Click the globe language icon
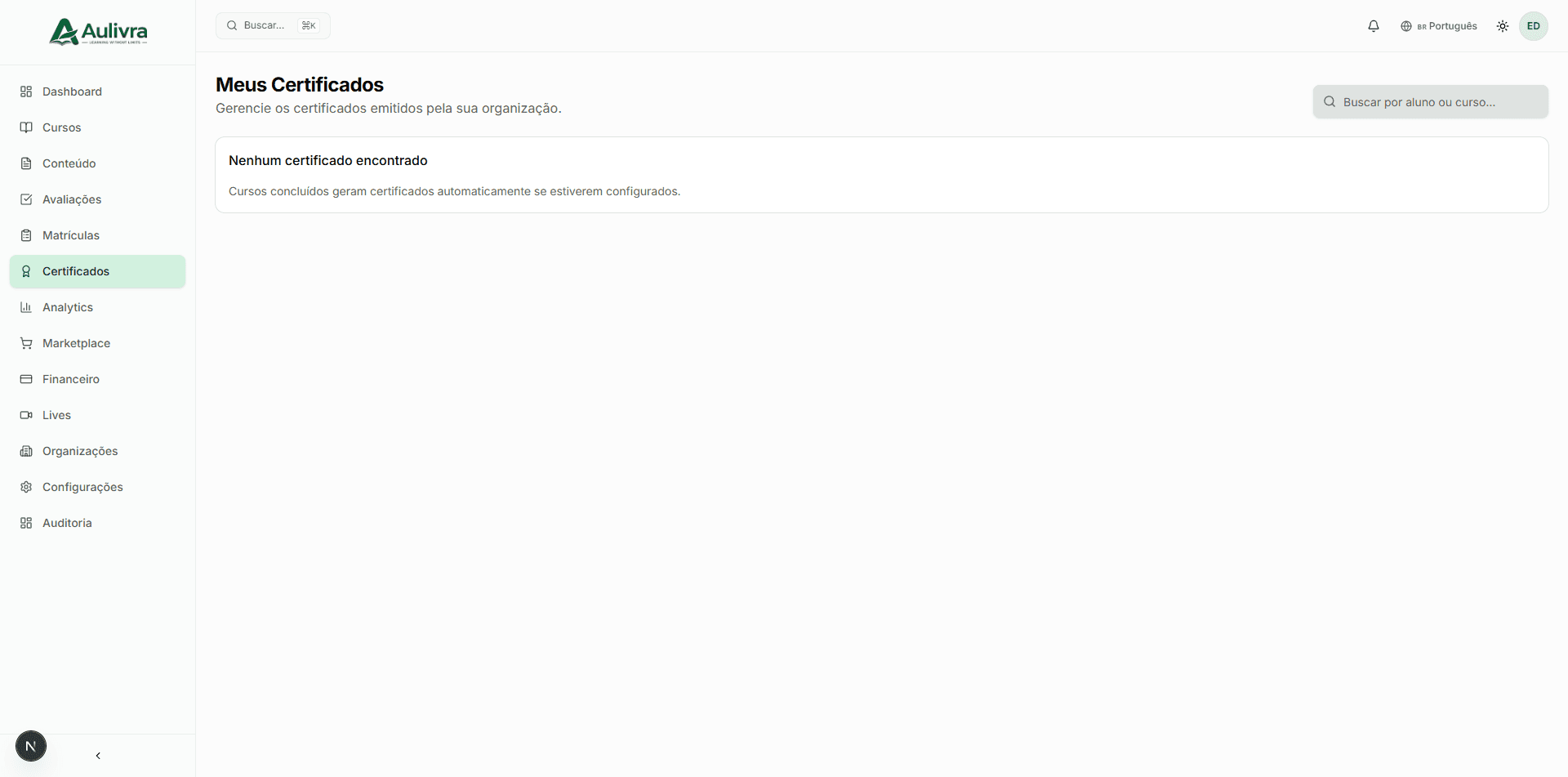The width and height of the screenshot is (1568, 777). tap(1406, 26)
